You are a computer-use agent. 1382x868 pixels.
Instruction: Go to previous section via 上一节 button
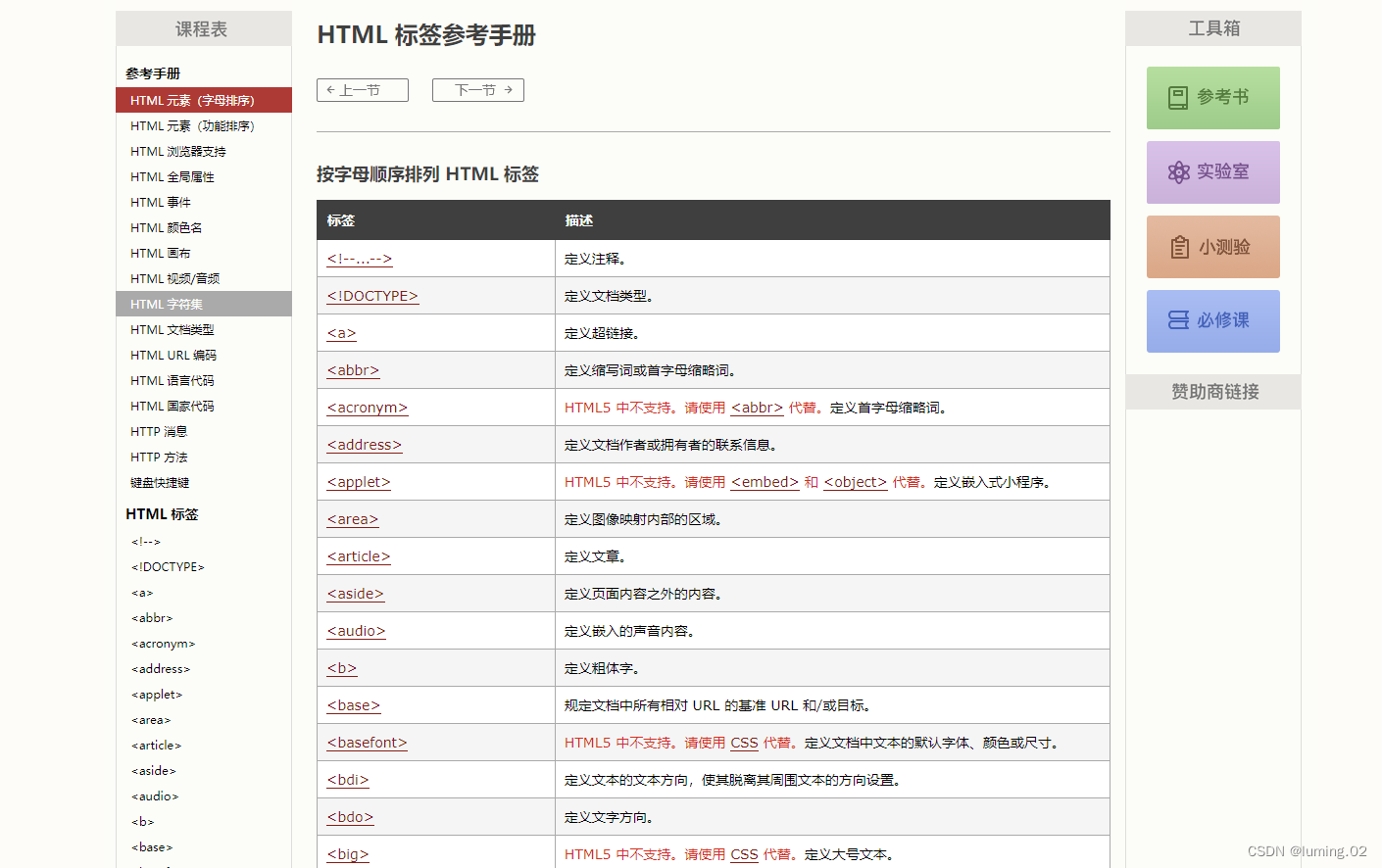pyautogui.click(x=363, y=90)
